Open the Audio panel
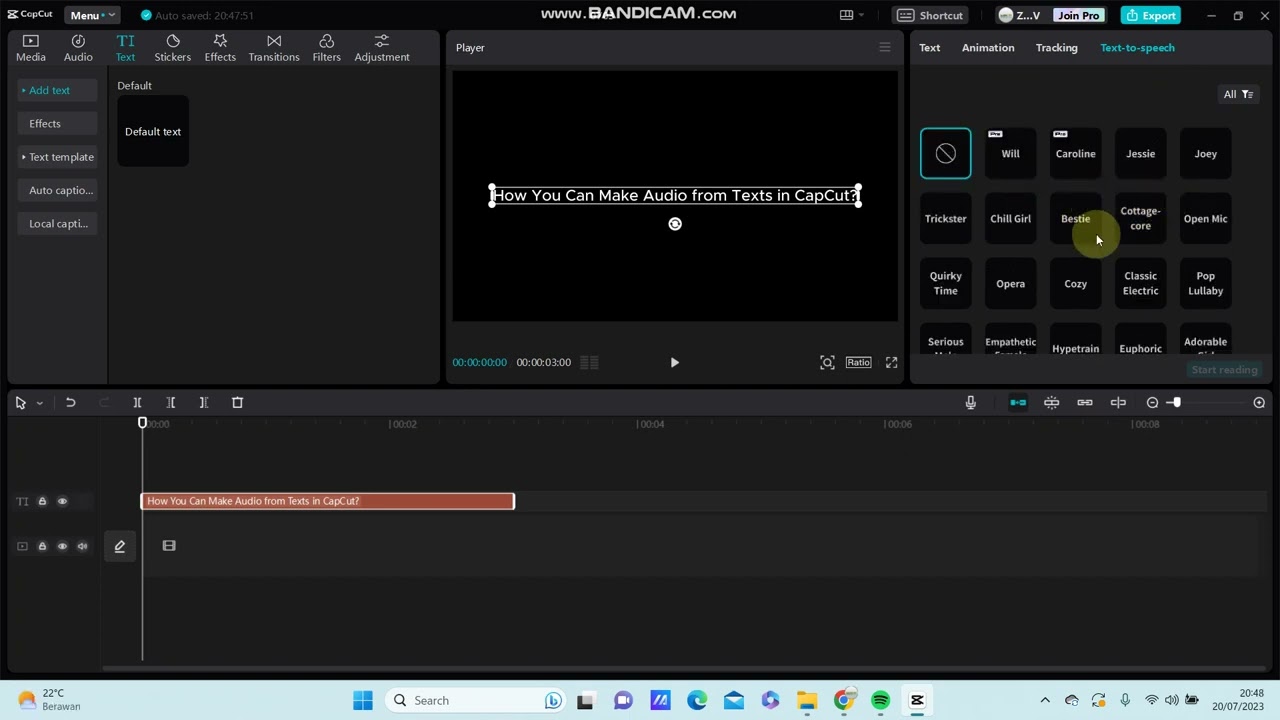This screenshot has width=1280, height=720. click(78, 47)
